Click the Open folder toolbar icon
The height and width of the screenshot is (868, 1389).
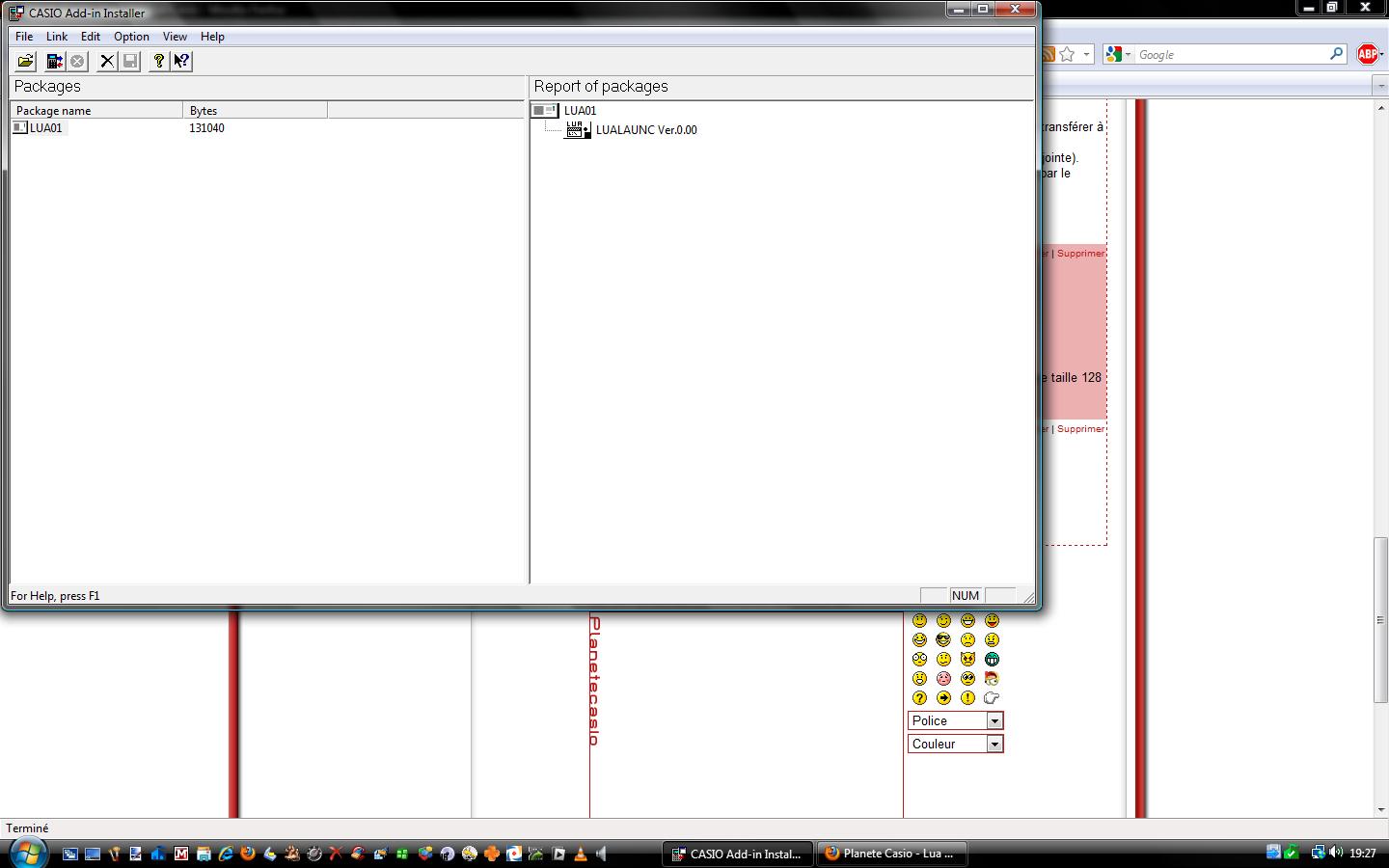click(26, 61)
